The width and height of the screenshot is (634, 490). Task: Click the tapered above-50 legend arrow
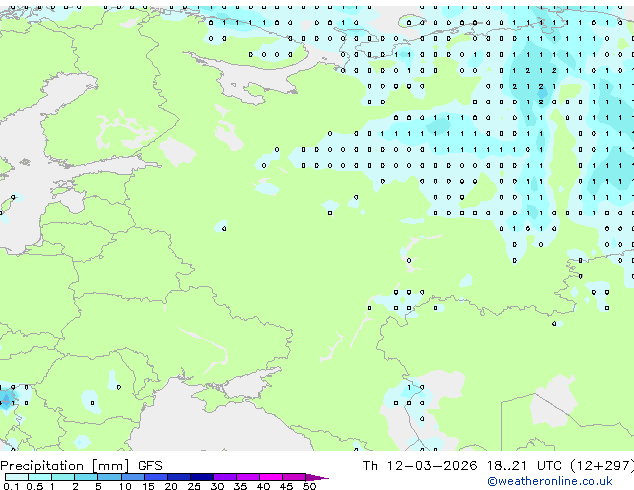coord(317,477)
